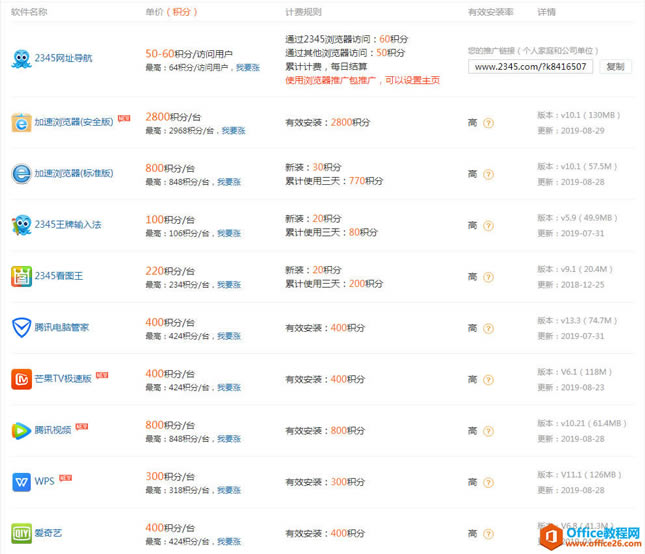This screenshot has width=645, height=554.
Task: Click help icon in 加速浏览器(标准版) row
Action: (488, 174)
